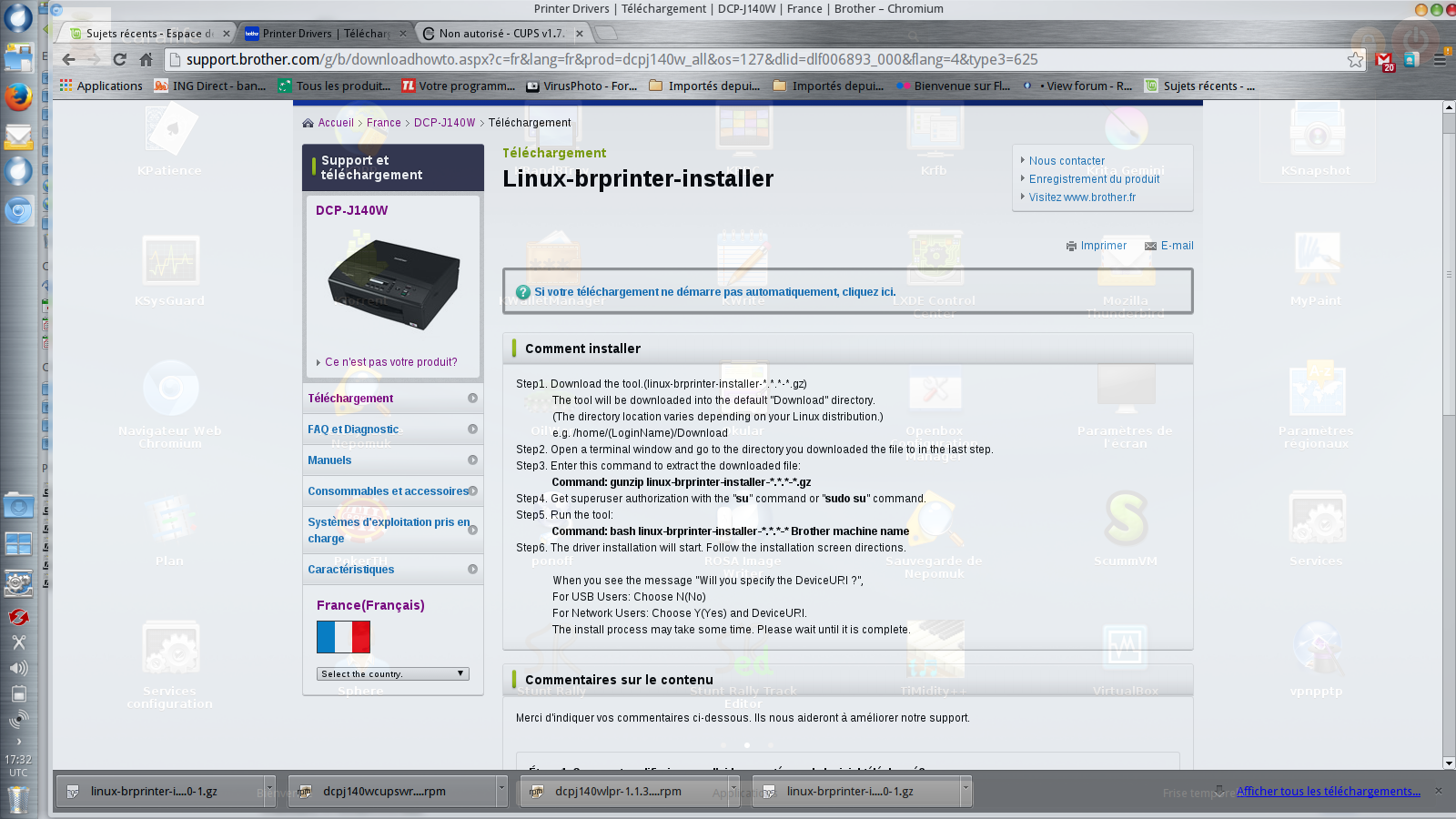Open the desktop pager in the side panel

click(x=18, y=544)
